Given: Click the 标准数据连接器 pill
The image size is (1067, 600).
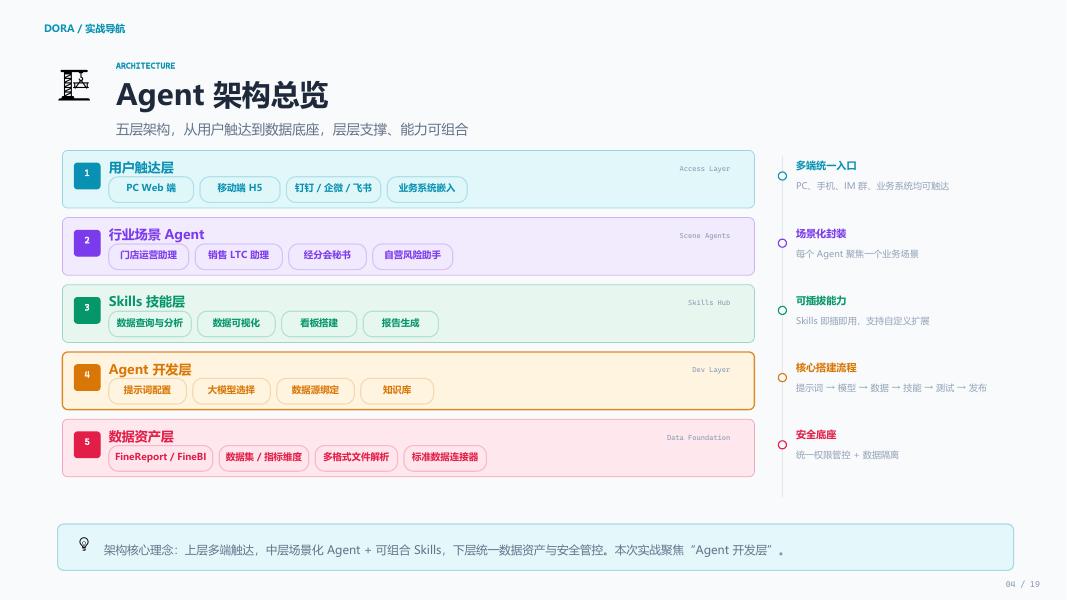Looking at the screenshot, I should (x=445, y=457).
